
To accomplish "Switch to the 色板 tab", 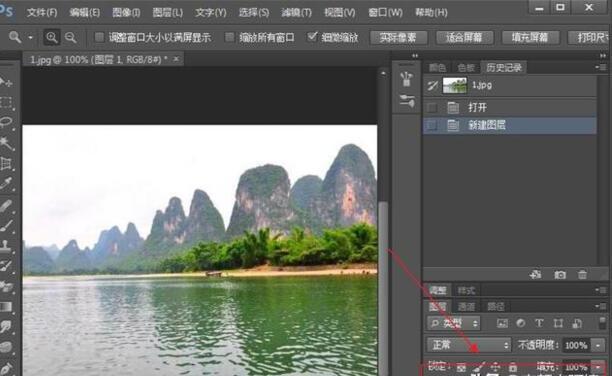I will [466, 68].
